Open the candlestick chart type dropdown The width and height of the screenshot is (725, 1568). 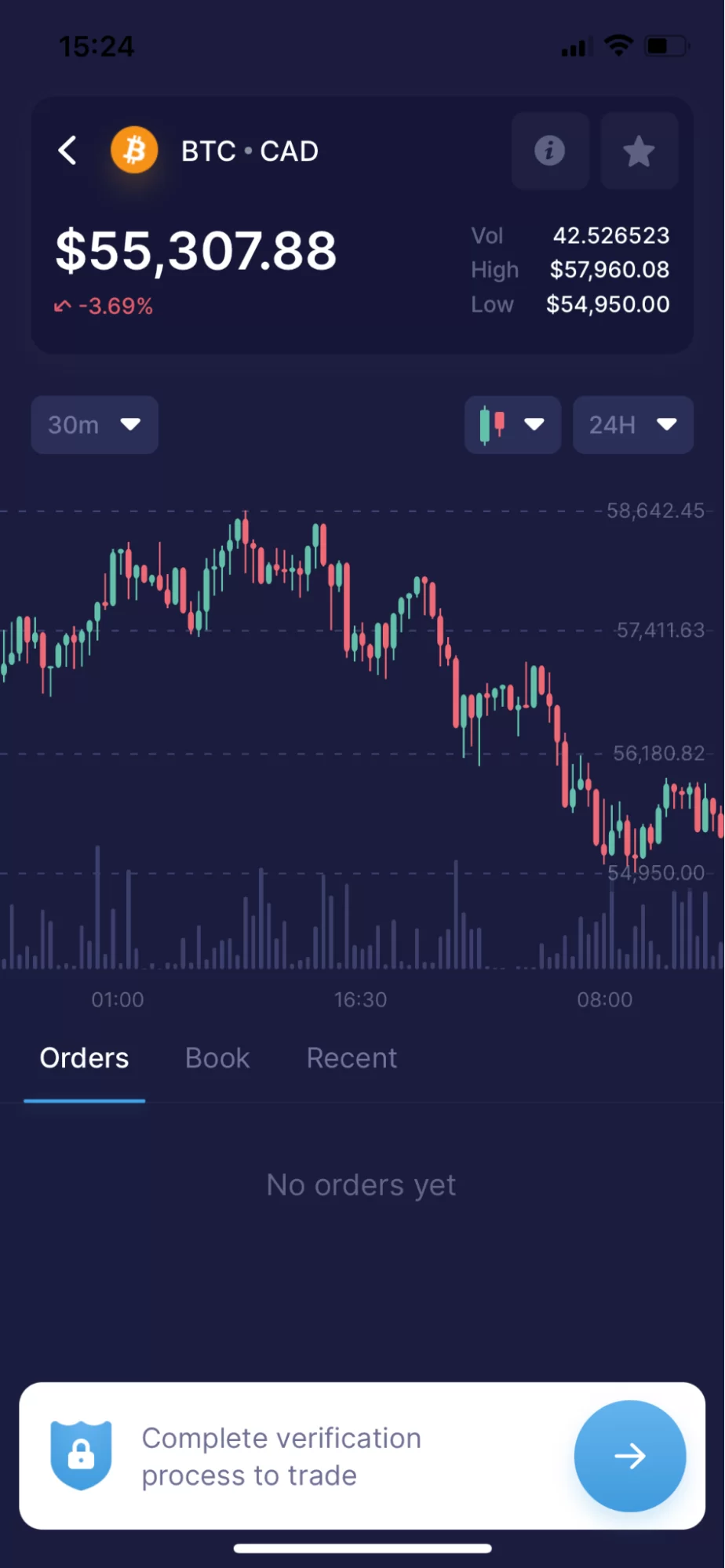tap(512, 425)
